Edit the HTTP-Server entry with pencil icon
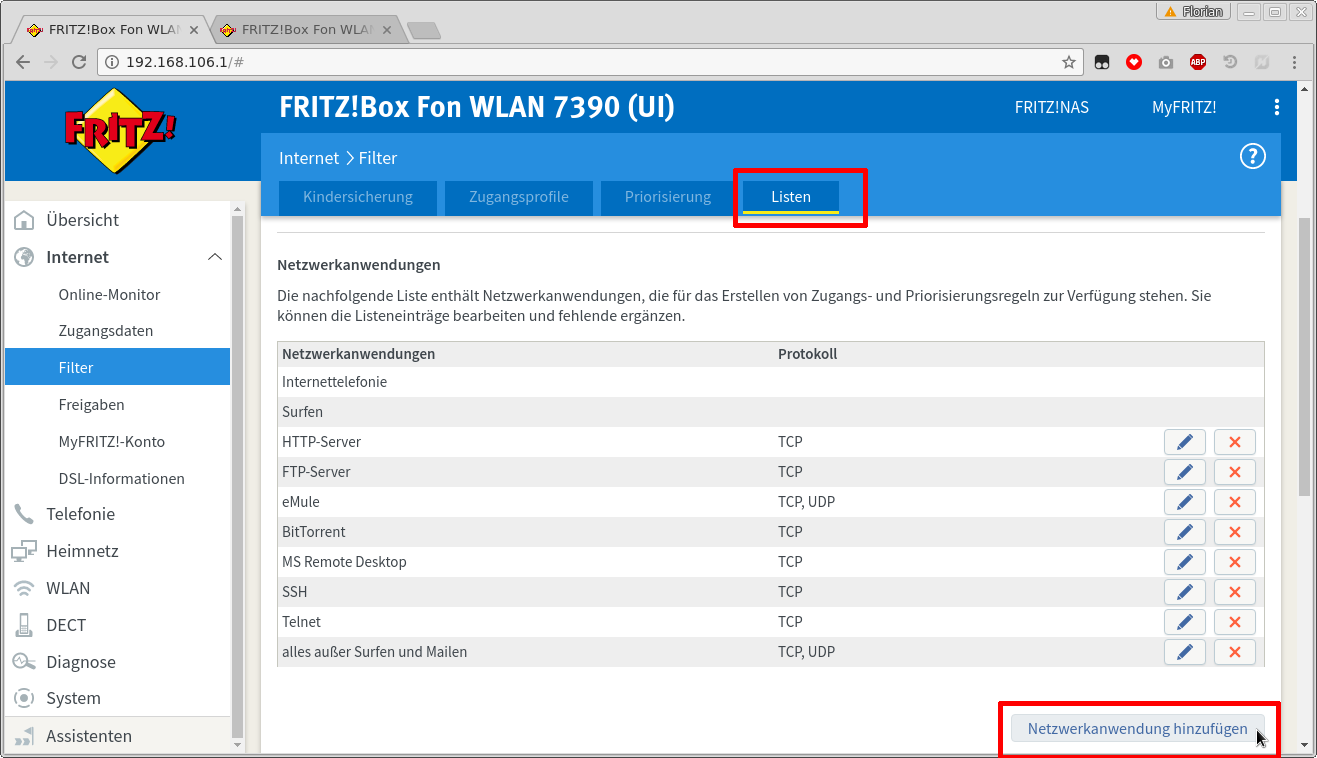The image size is (1317, 758). click(x=1184, y=442)
